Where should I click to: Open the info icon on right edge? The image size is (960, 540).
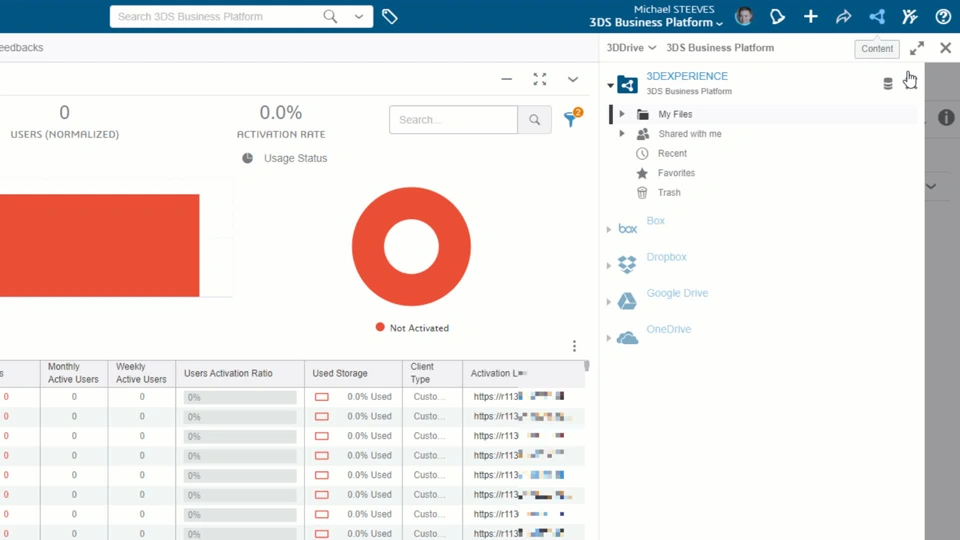946,117
